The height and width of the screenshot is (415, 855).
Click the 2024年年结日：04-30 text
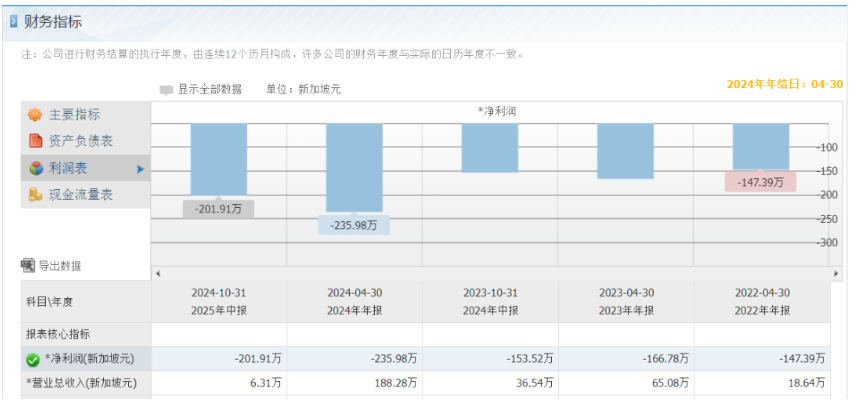click(x=785, y=84)
